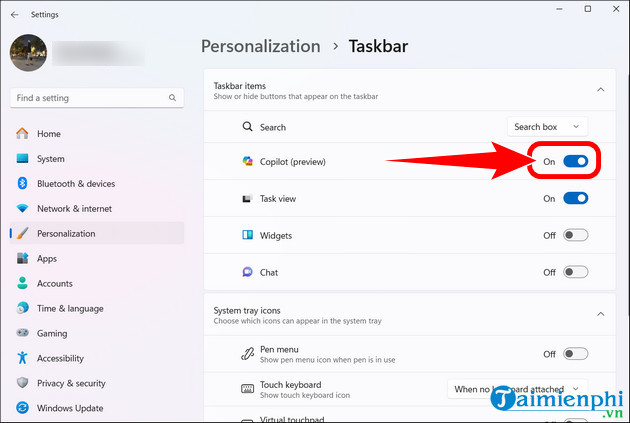Collapse the System tray icons section
The width and height of the screenshot is (630, 423).
pyautogui.click(x=600, y=314)
